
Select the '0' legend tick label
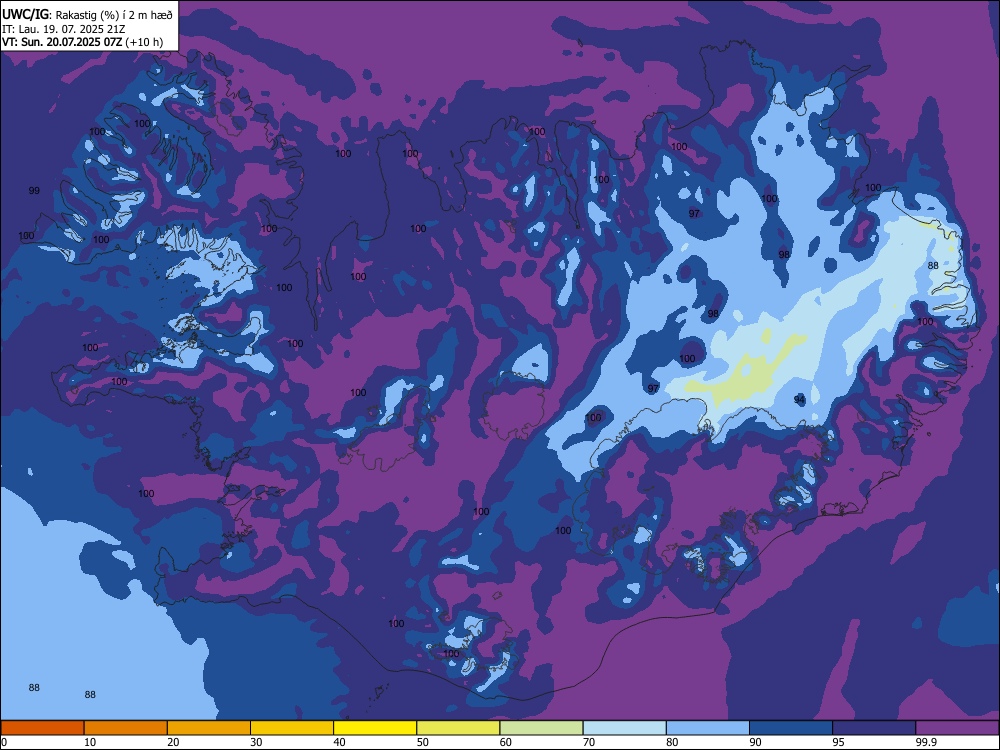(4, 742)
